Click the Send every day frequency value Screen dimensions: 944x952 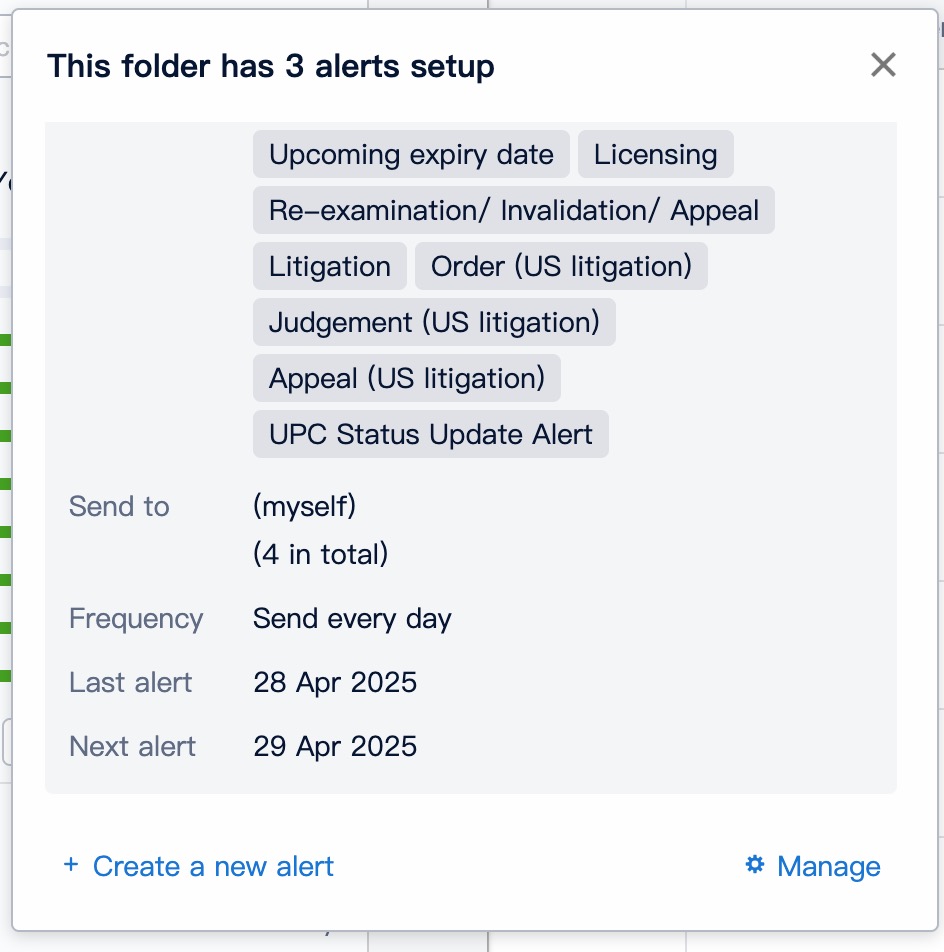tap(352, 619)
